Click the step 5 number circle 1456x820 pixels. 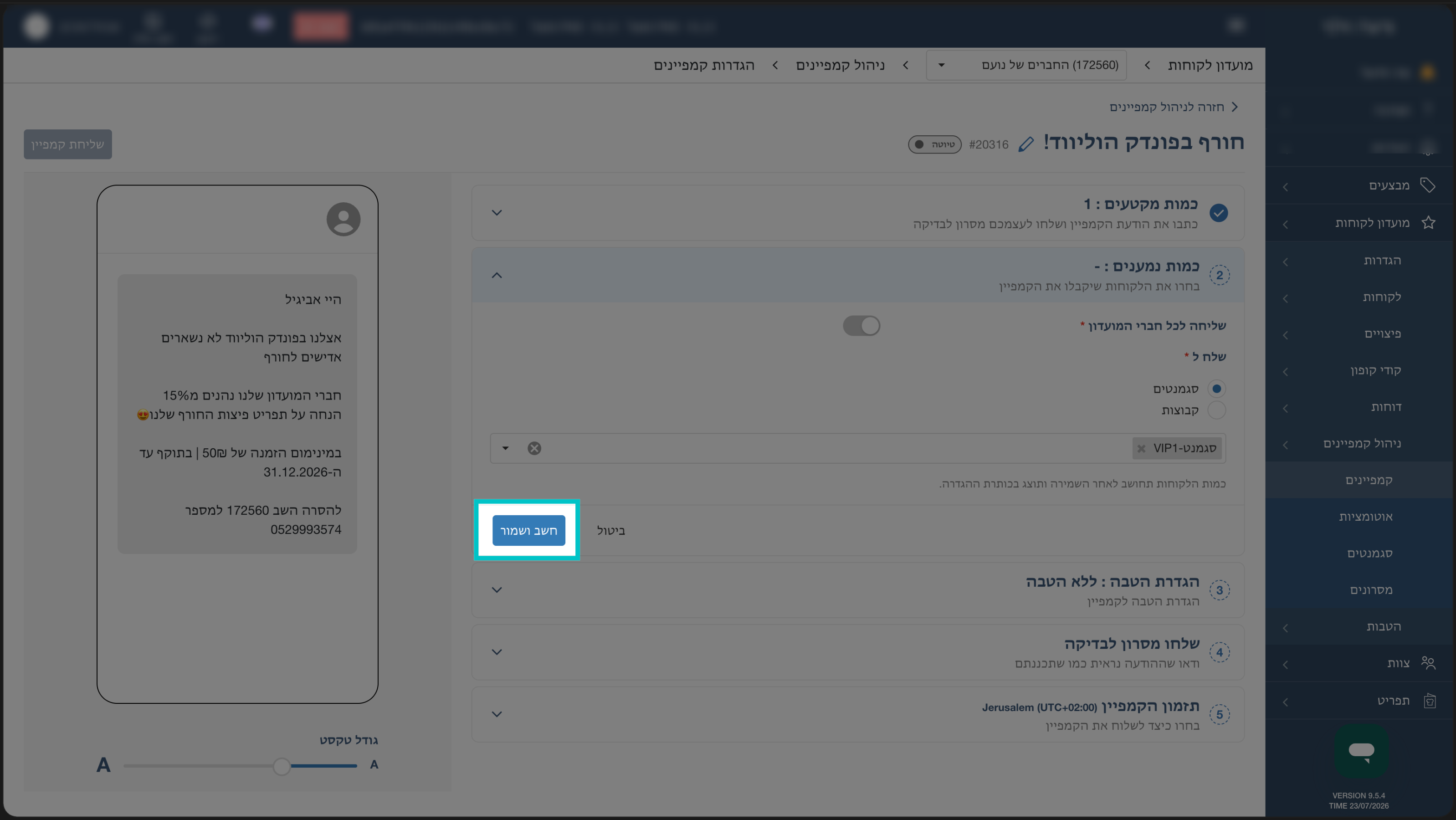[1219, 714]
